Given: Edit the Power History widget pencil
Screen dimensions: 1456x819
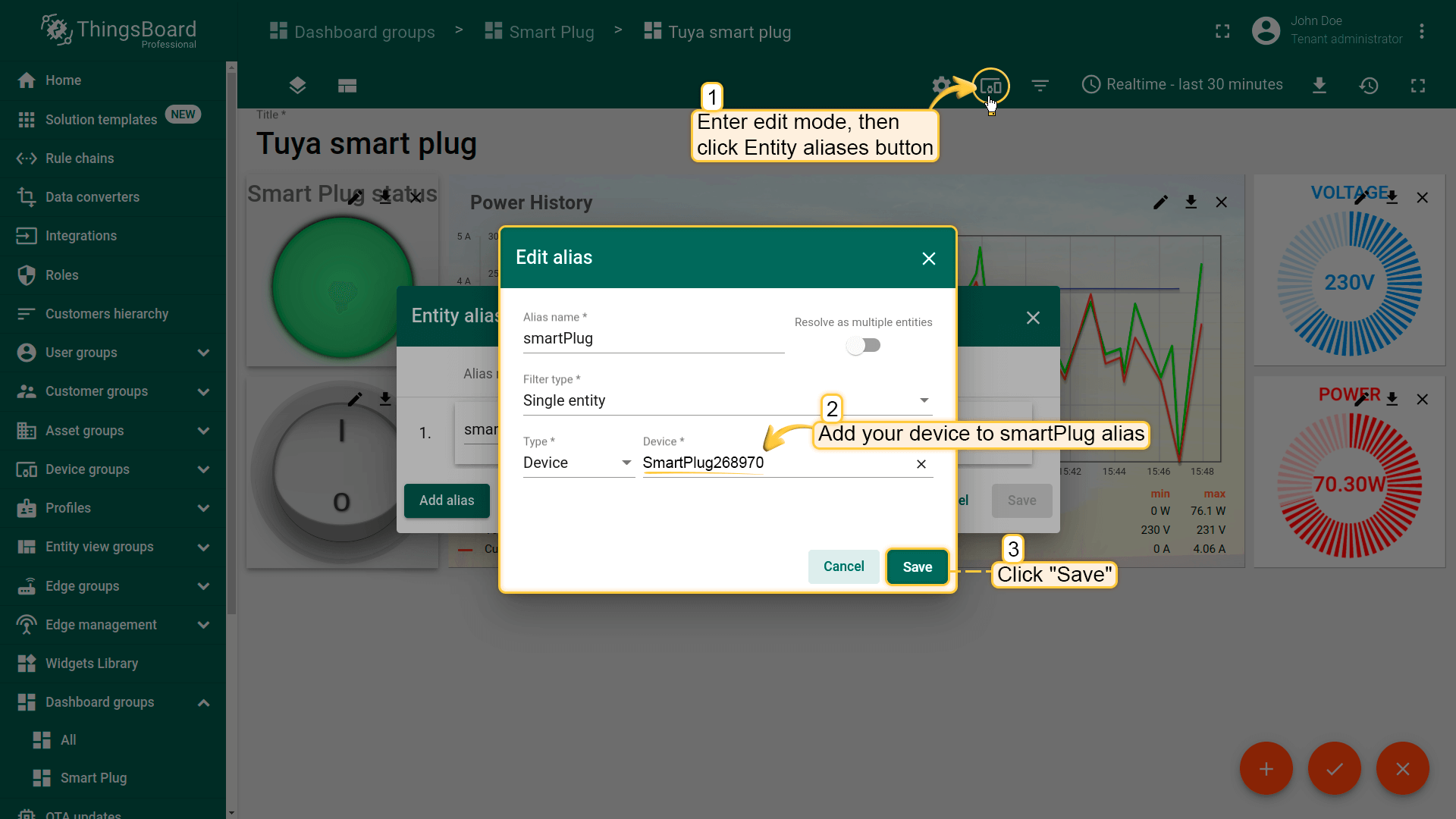Looking at the screenshot, I should (1160, 202).
